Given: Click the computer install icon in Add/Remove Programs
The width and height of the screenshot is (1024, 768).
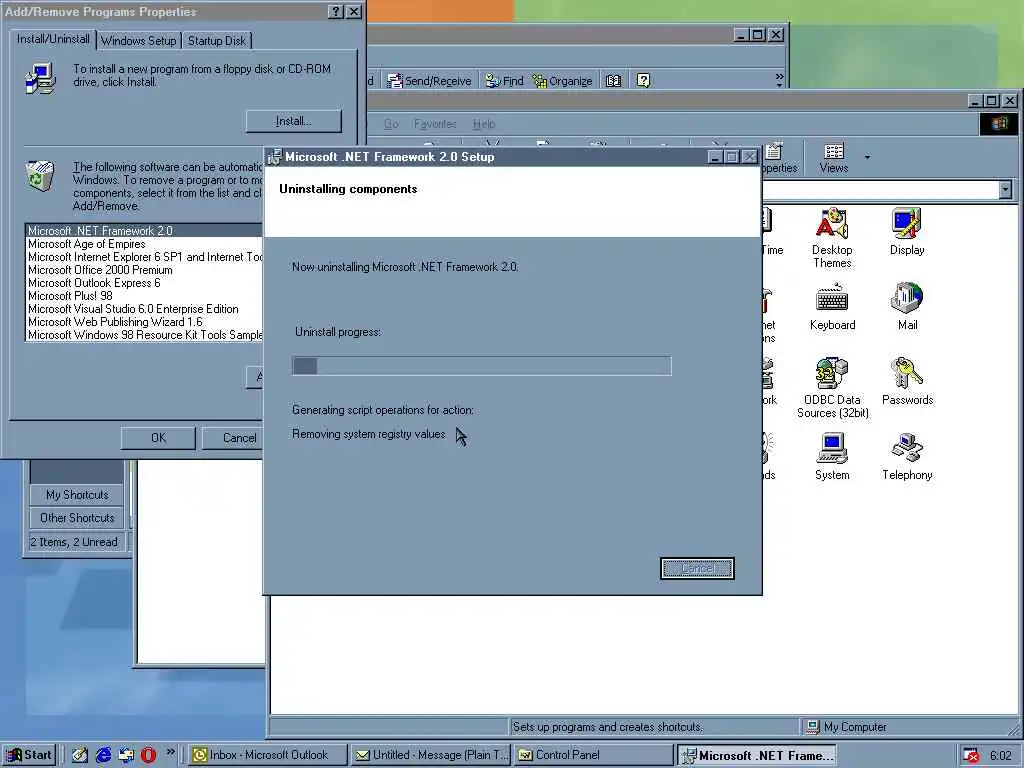Looking at the screenshot, I should tap(40, 78).
